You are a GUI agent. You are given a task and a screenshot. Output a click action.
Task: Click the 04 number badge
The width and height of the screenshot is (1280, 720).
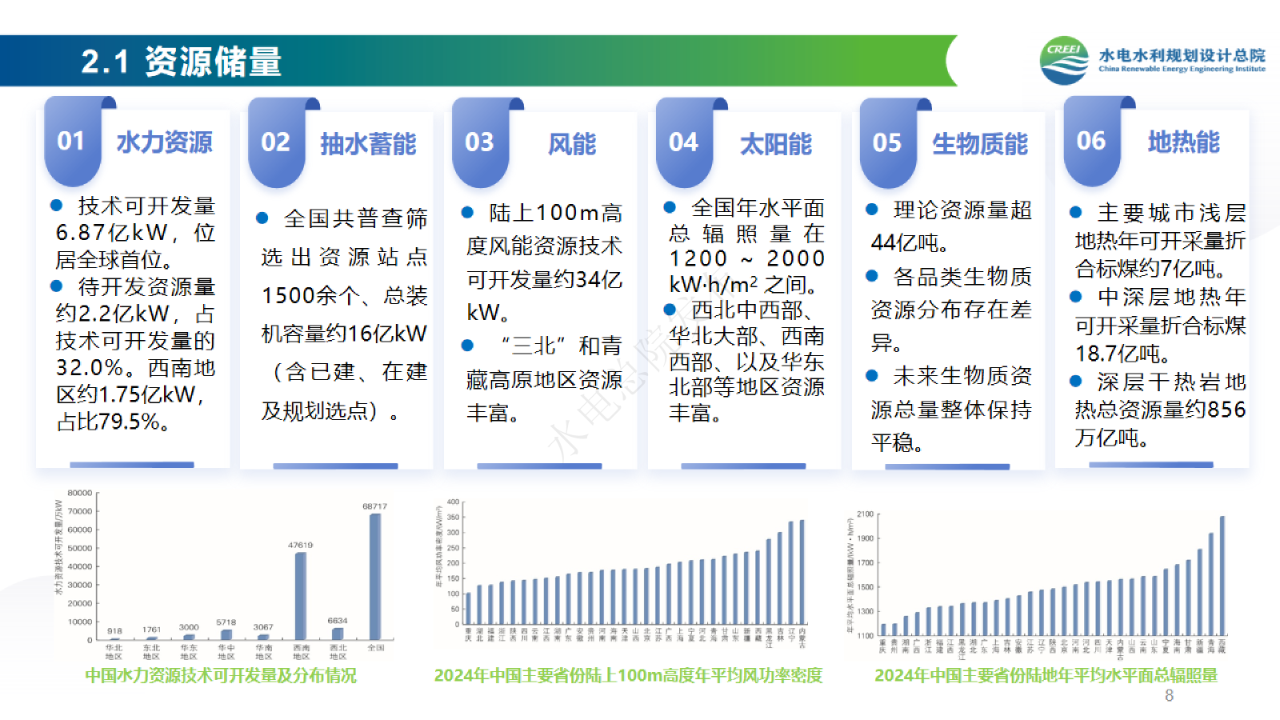pyautogui.click(x=683, y=142)
